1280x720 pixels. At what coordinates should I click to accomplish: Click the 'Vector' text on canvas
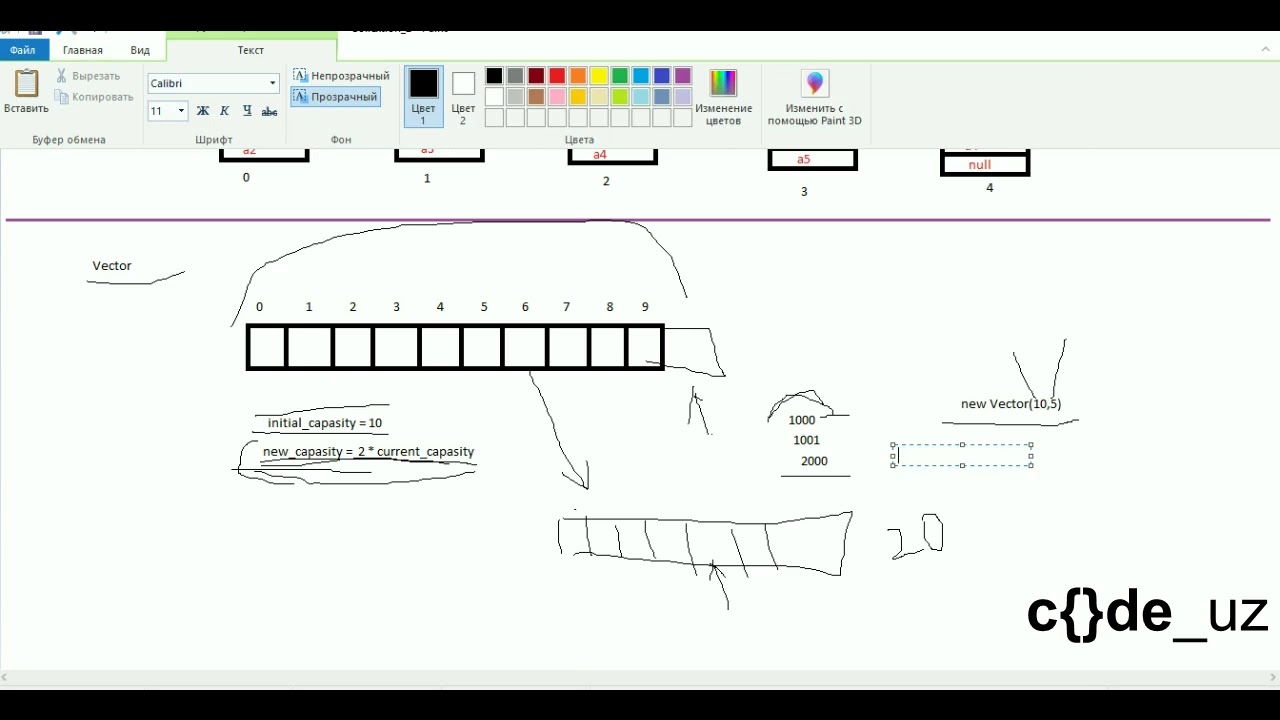point(112,266)
